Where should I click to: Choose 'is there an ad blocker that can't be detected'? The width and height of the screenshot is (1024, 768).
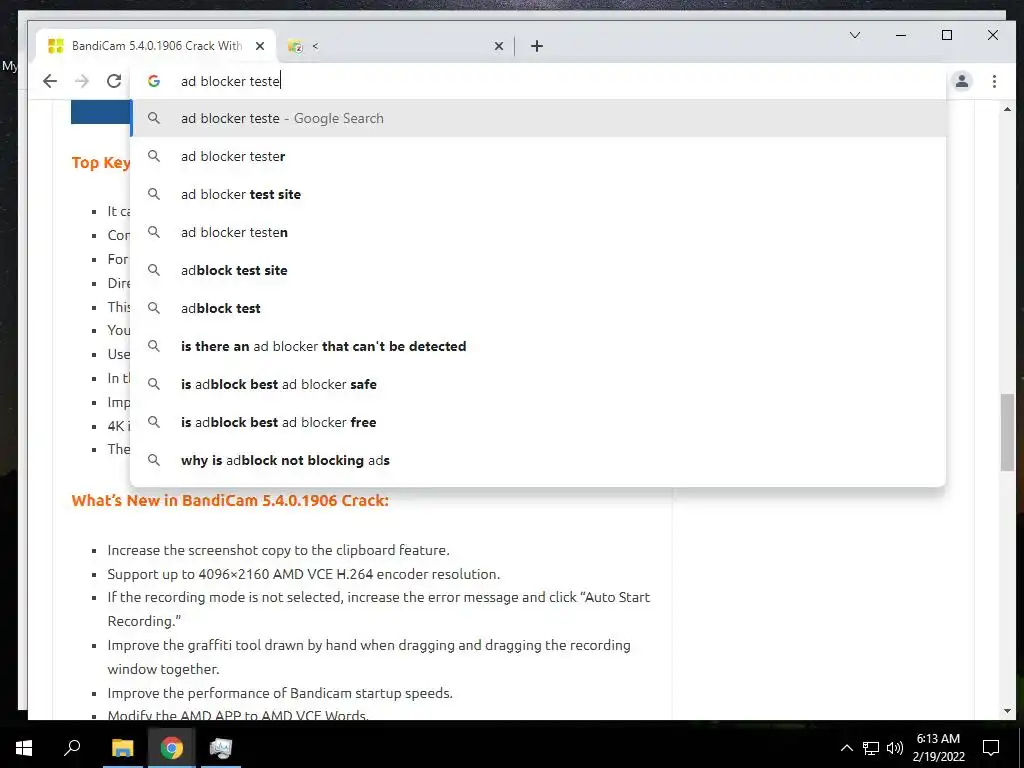(538, 346)
